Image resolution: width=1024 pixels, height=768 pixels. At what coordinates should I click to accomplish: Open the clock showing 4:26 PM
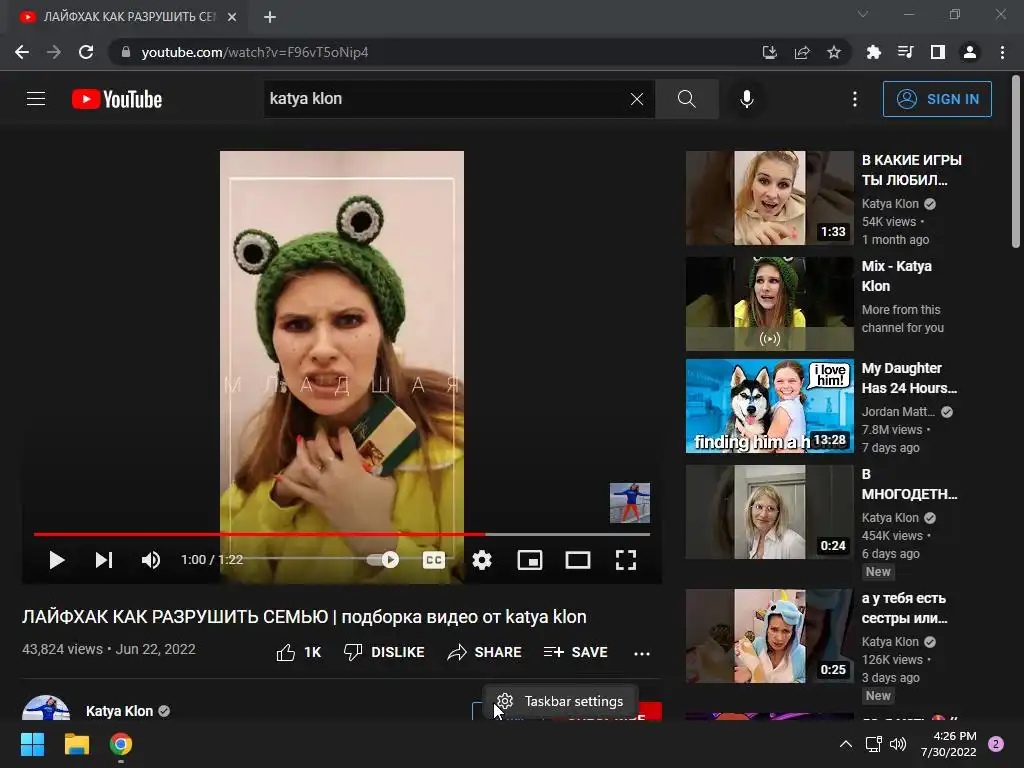948,744
